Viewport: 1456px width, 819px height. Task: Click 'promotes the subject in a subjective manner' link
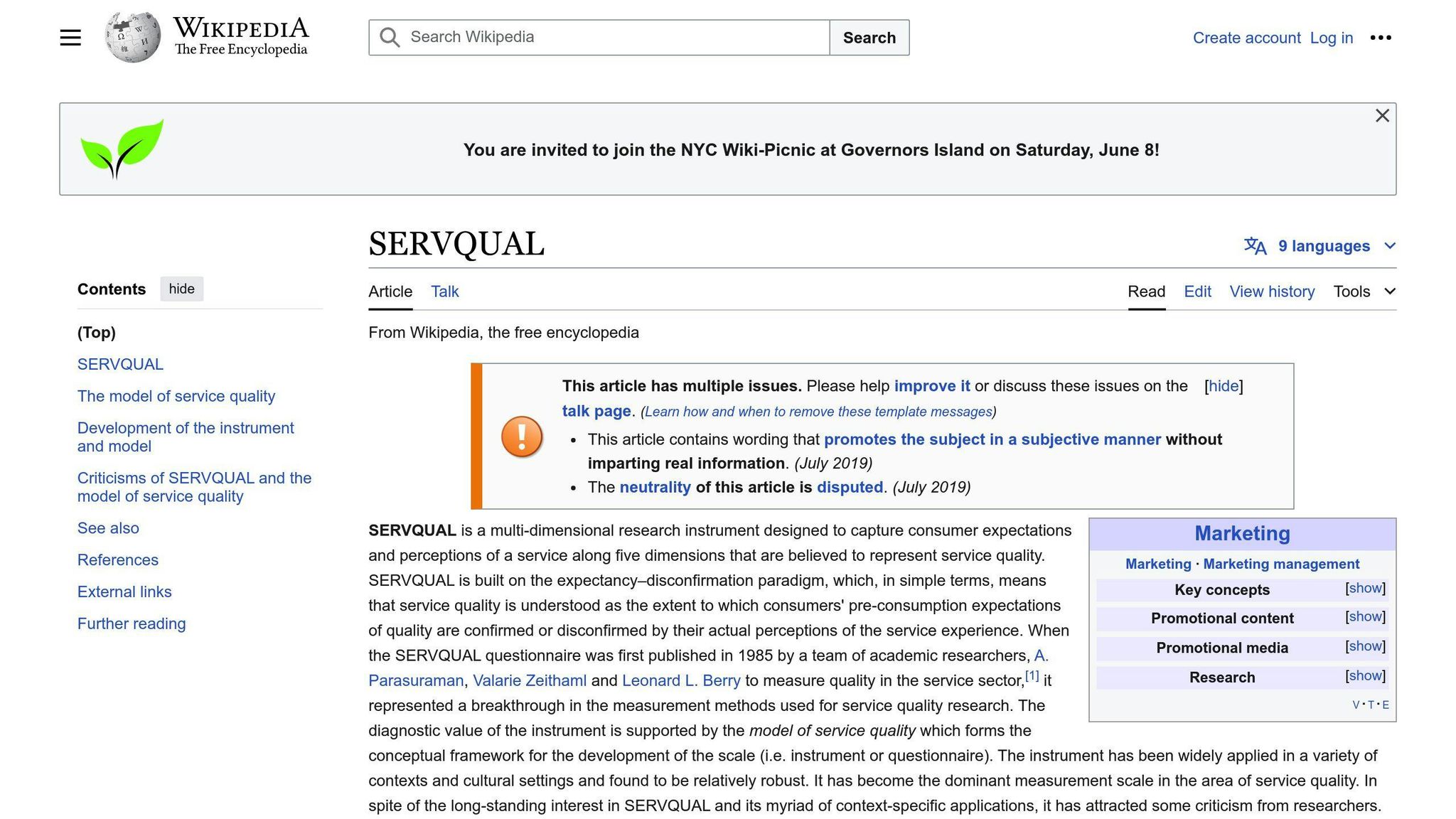tap(992, 439)
